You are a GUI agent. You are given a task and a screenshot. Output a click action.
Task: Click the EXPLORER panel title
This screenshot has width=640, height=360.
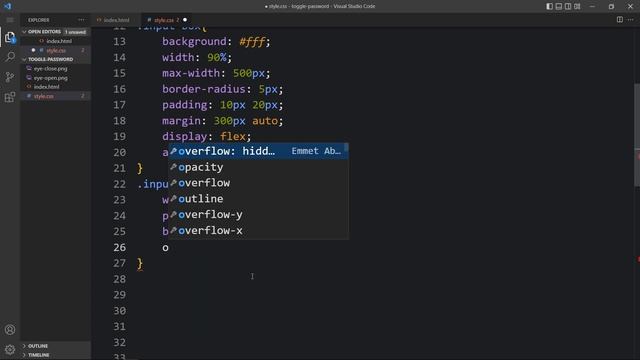39,20
